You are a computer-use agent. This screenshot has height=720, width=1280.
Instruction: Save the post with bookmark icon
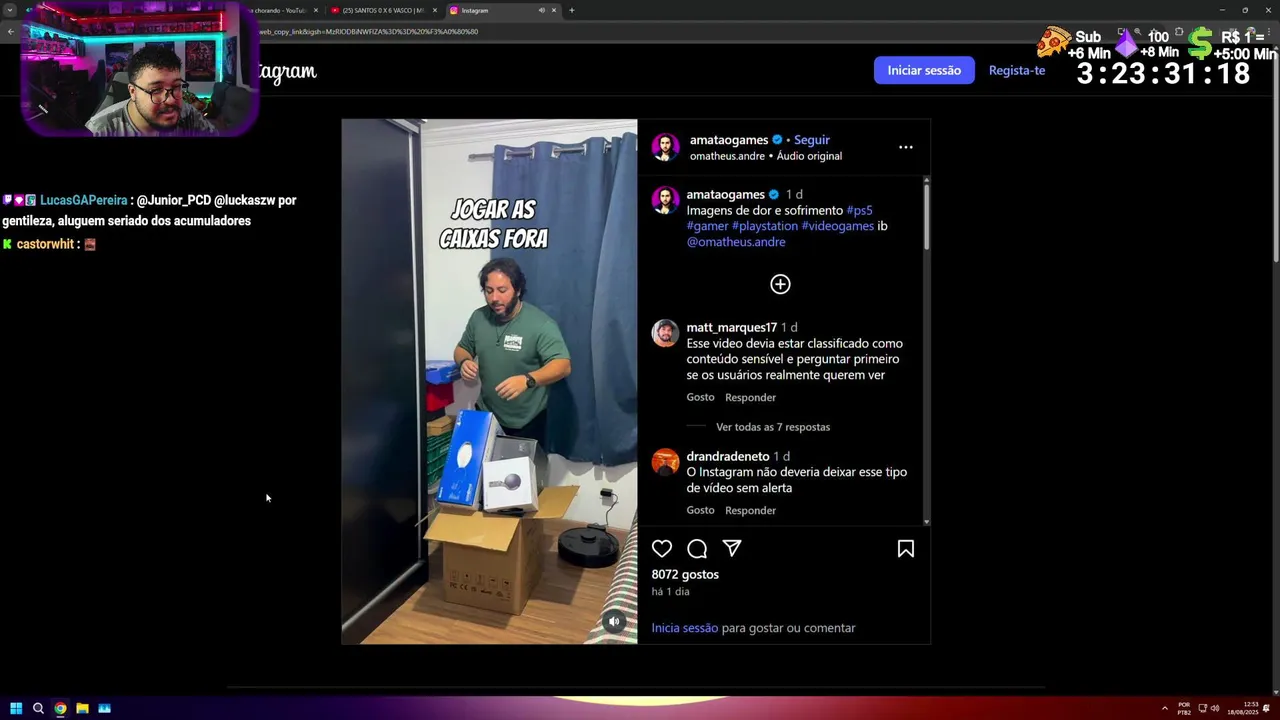coord(906,548)
